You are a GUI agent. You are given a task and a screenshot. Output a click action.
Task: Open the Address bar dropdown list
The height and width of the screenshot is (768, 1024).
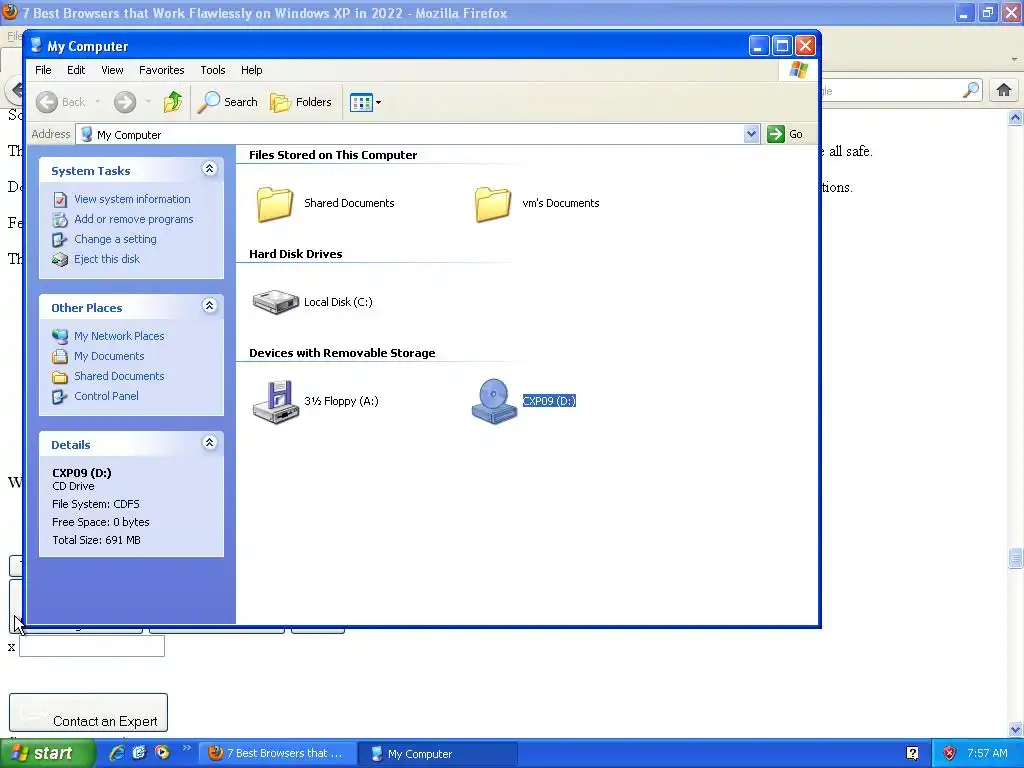coord(751,134)
